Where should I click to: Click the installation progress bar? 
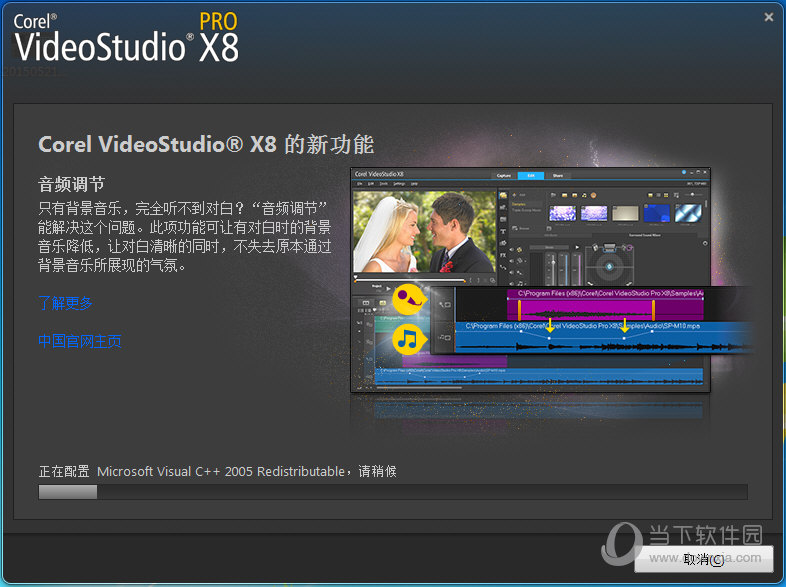click(393, 492)
